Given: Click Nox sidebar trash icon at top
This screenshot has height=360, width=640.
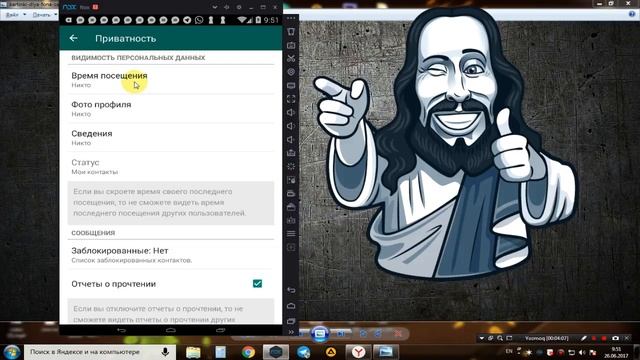Looking at the screenshot, I should pos(291,31).
